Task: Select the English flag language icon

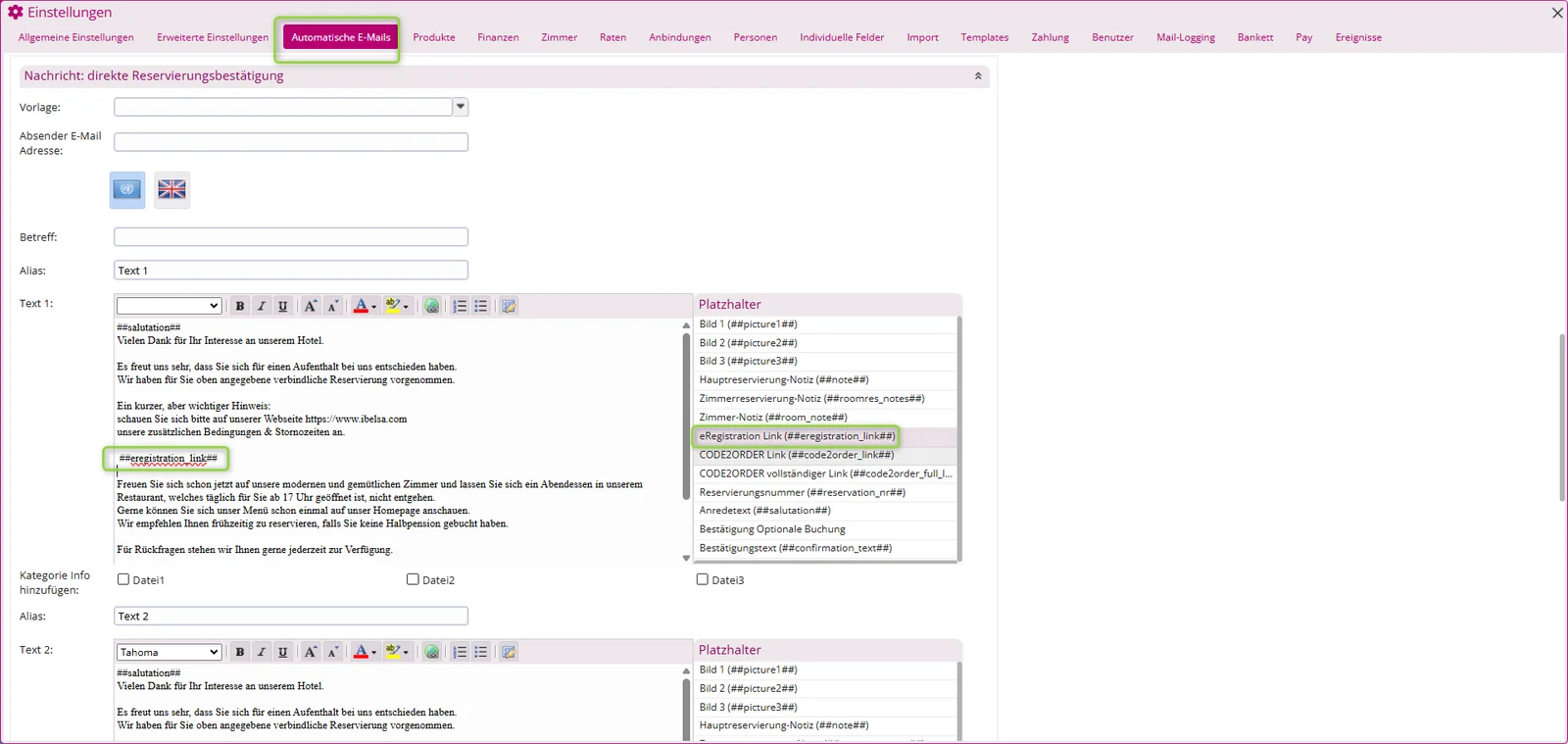Action: pyautogui.click(x=171, y=189)
